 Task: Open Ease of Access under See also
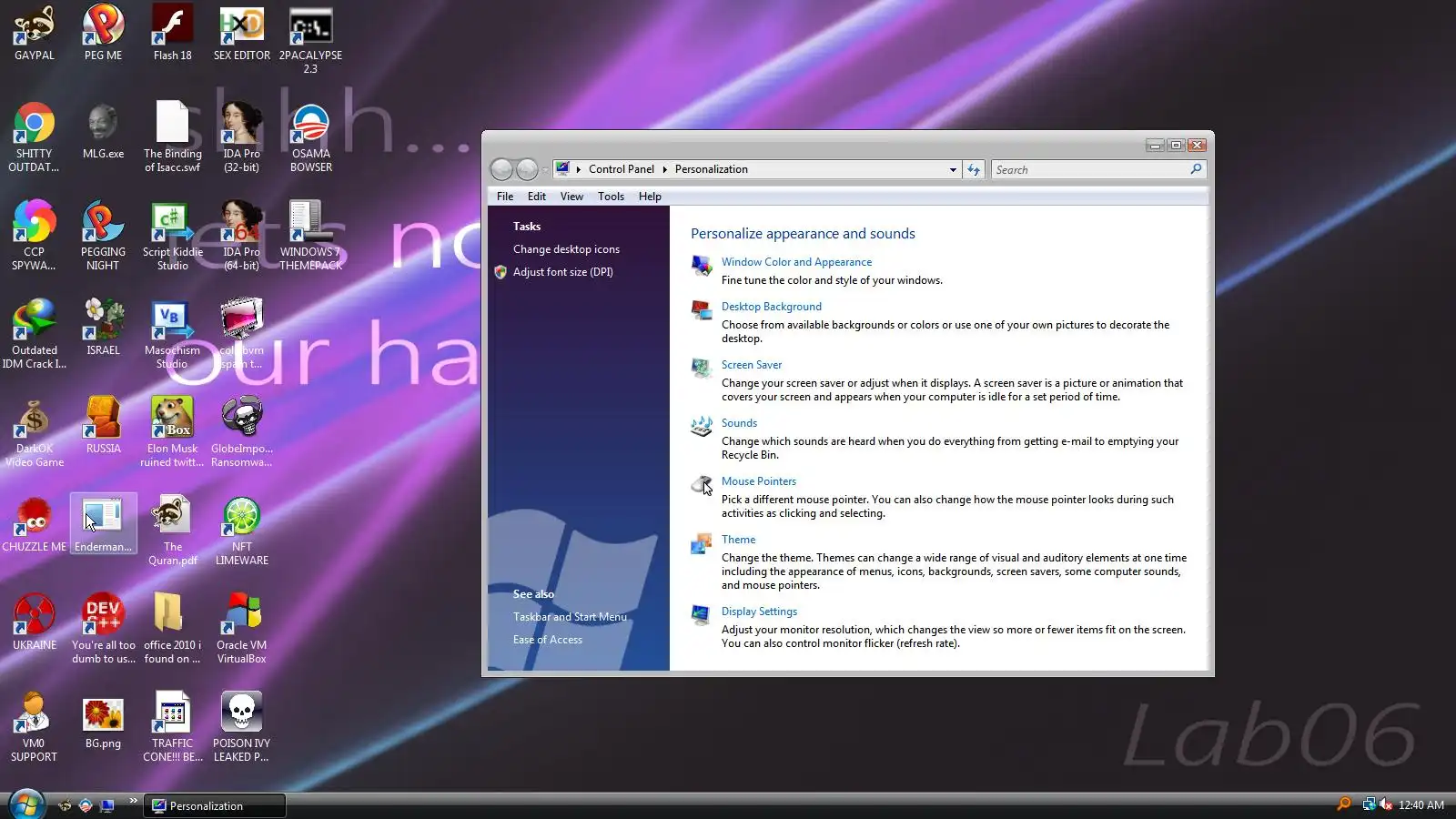[548, 640]
